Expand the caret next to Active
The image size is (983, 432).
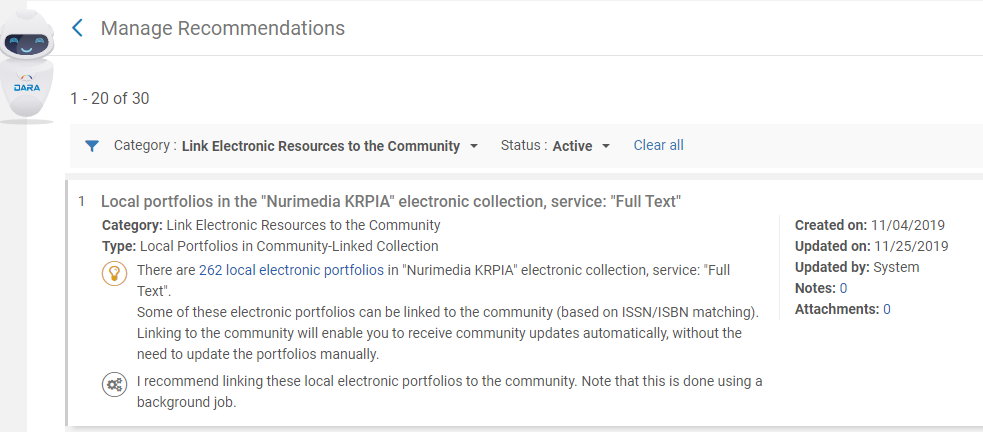tap(606, 147)
